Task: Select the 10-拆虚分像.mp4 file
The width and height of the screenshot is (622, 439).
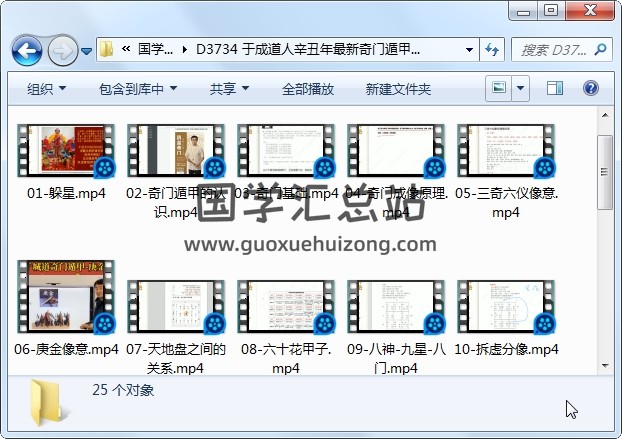Action: tap(506, 306)
